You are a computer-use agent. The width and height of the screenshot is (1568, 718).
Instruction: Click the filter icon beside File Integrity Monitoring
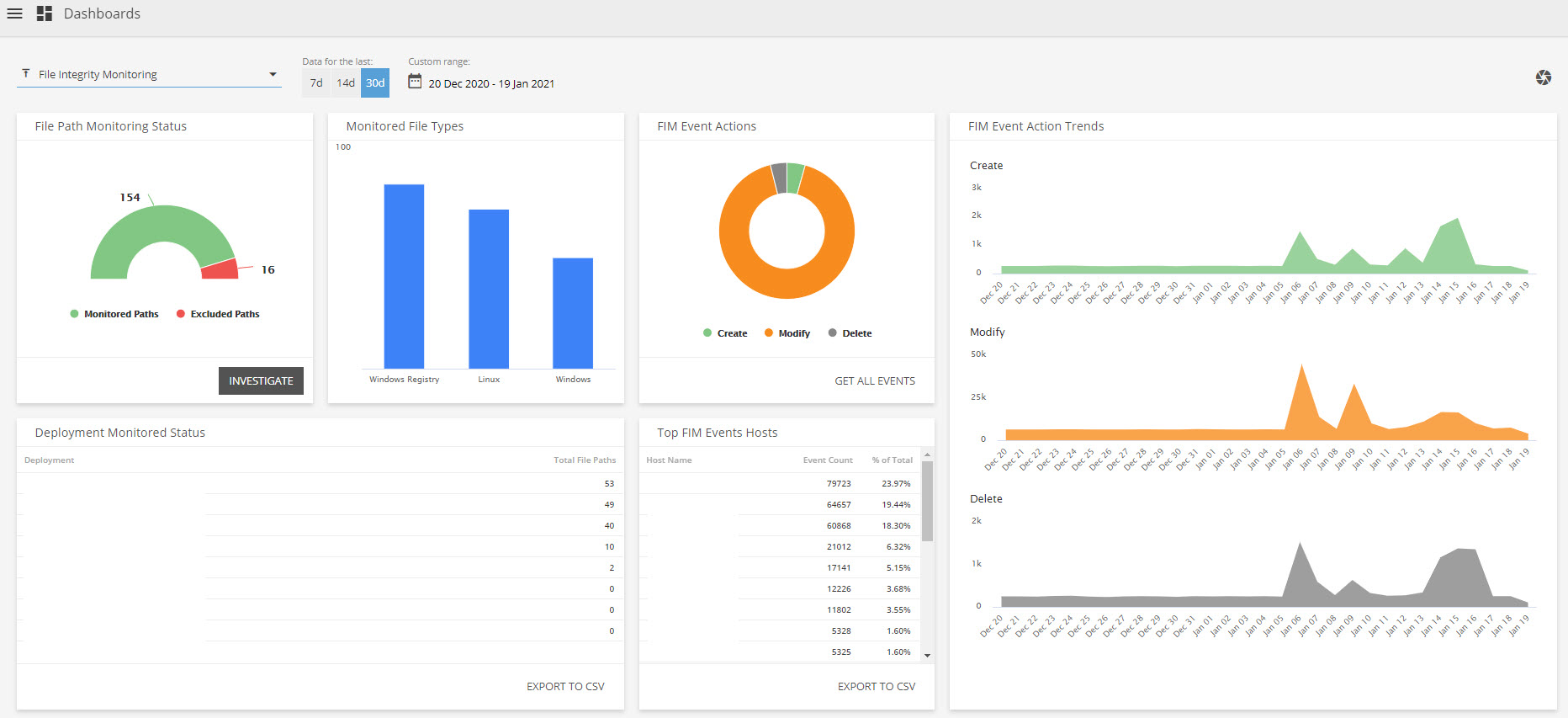point(26,74)
